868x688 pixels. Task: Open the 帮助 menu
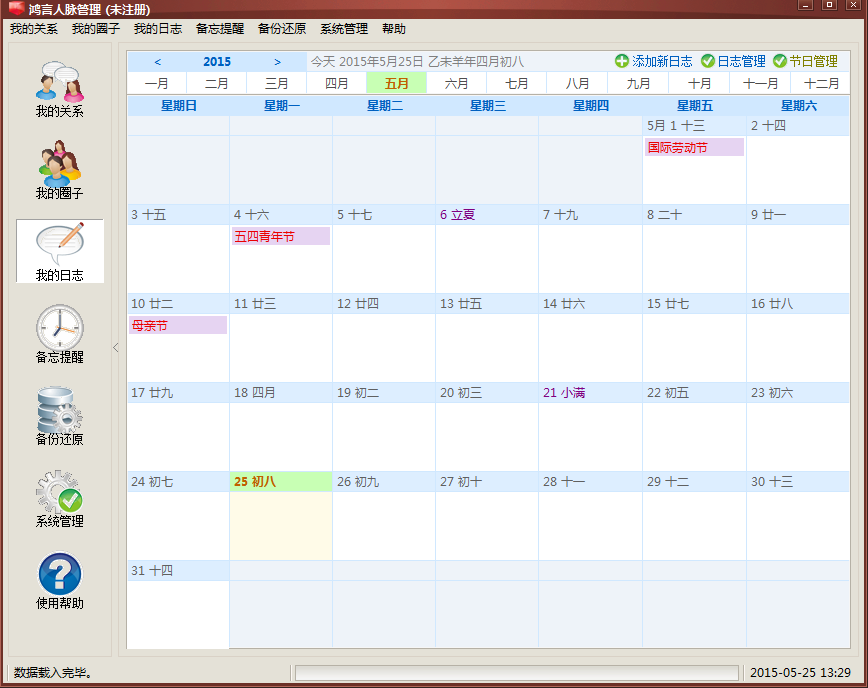pyautogui.click(x=394, y=29)
